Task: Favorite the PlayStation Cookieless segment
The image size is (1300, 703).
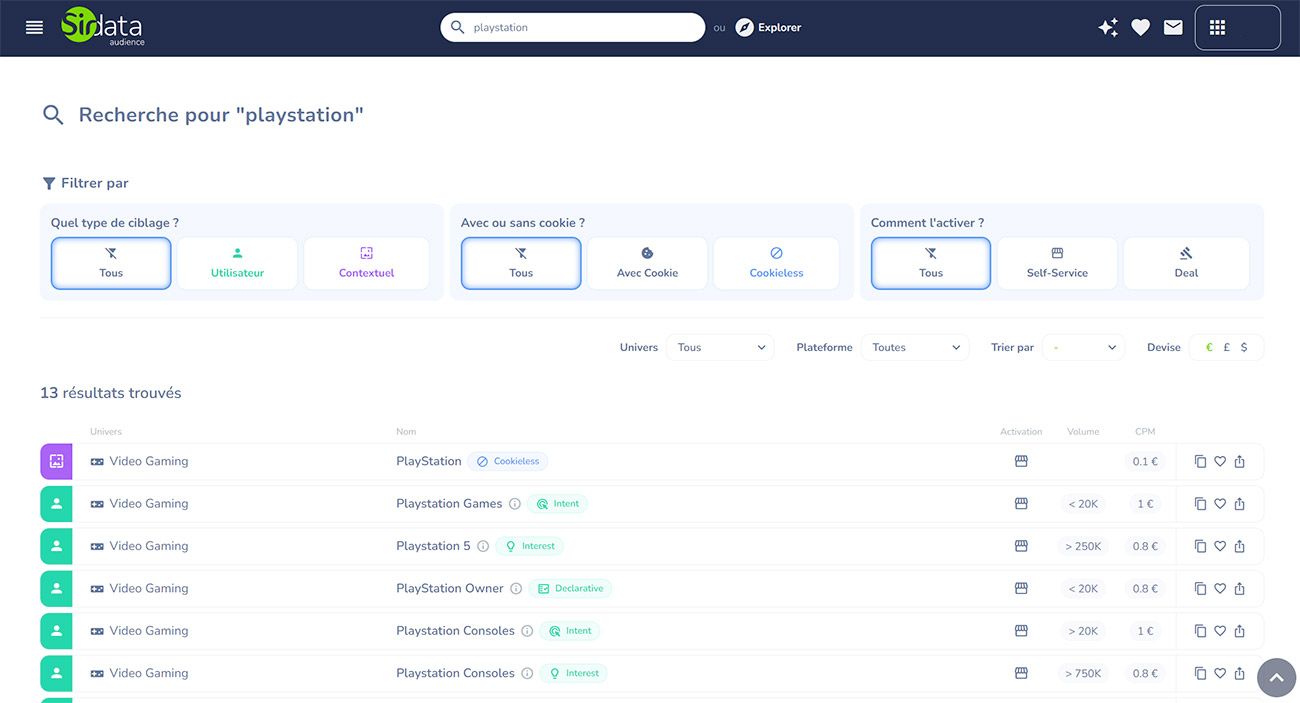Action: pos(1220,462)
